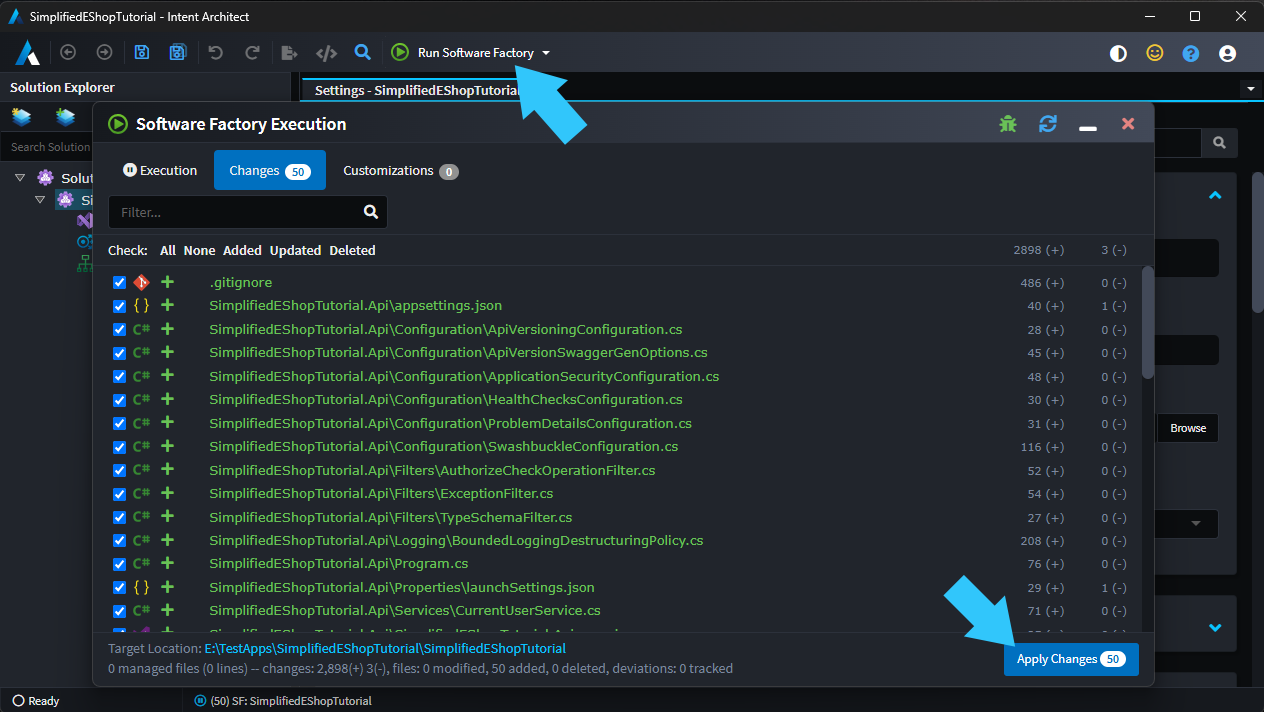
Task: Collapse the second-level application tree node
Action: point(40,199)
